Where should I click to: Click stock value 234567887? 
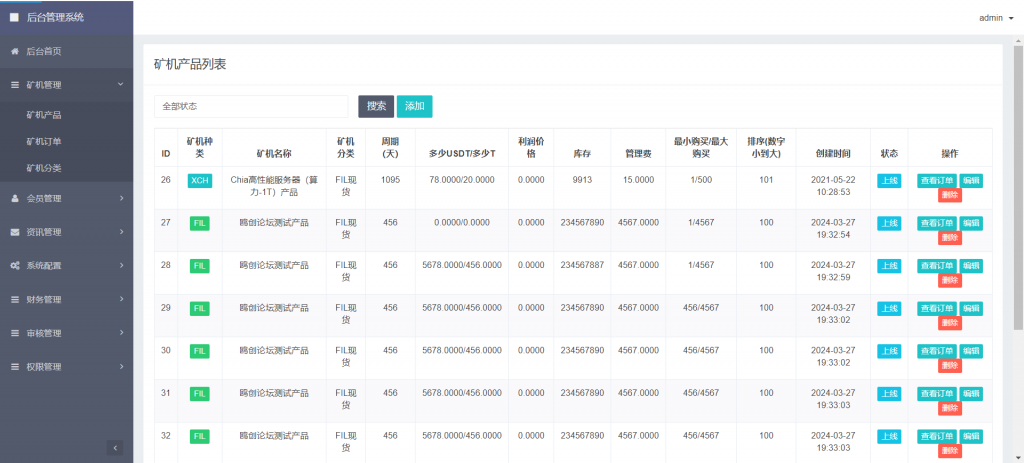pyautogui.click(x=582, y=265)
